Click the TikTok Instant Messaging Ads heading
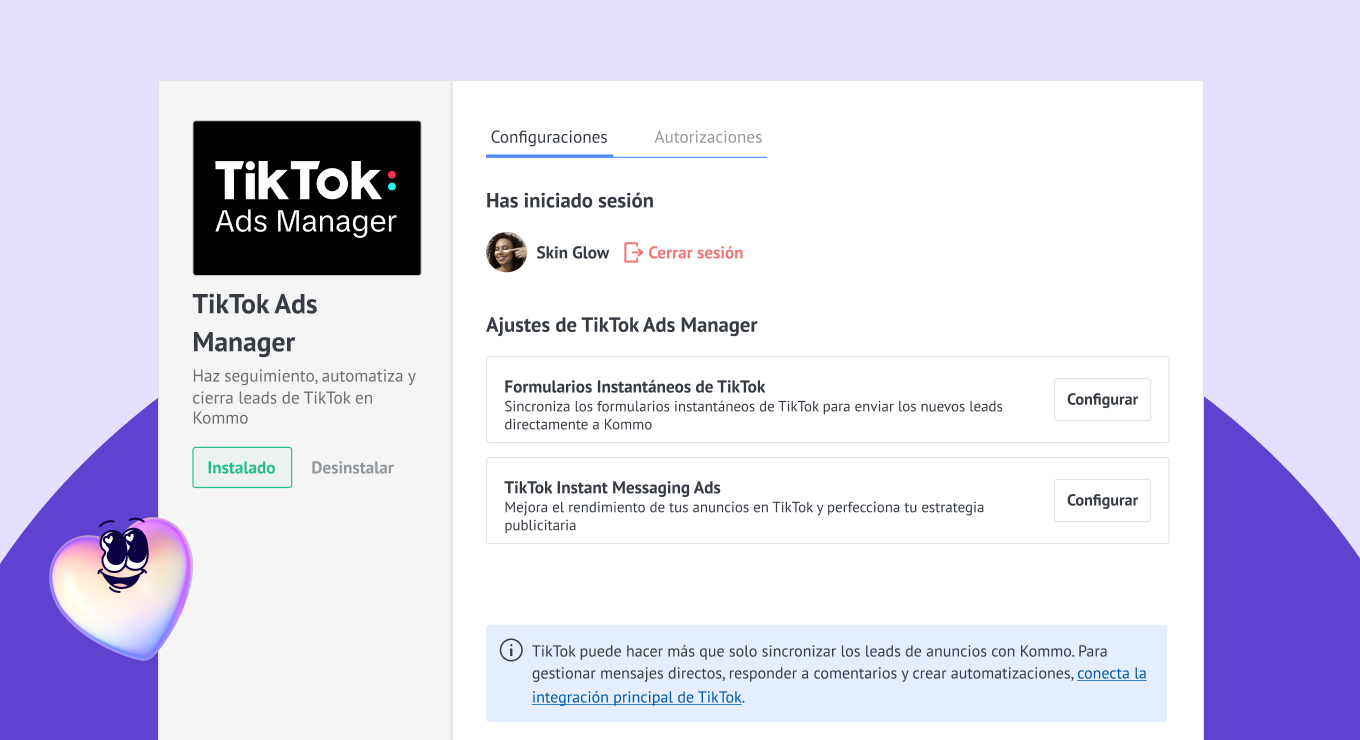The height and width of the screenshot is (740, 1360). [x=612, y=488]
